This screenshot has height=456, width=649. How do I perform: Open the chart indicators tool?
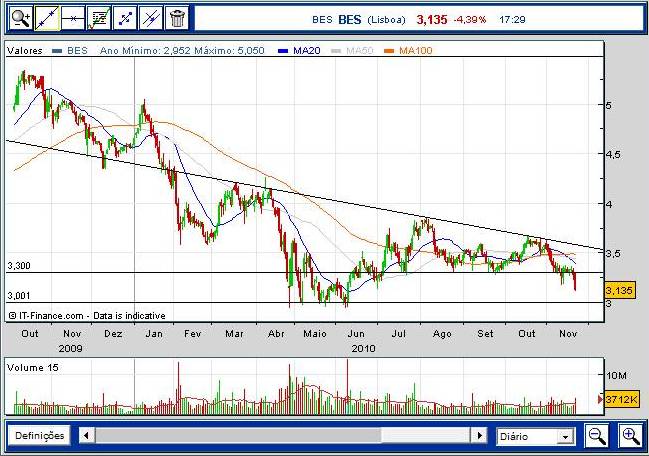click(99, 18)
